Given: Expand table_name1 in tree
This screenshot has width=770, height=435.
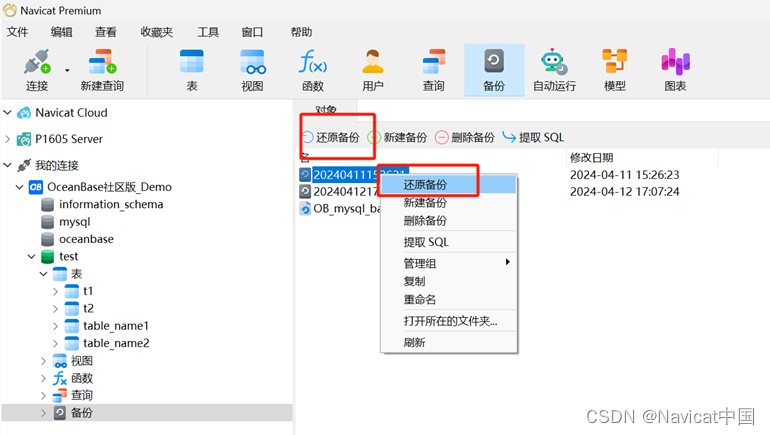Looking at the screenshot, I should pos(55,326).
